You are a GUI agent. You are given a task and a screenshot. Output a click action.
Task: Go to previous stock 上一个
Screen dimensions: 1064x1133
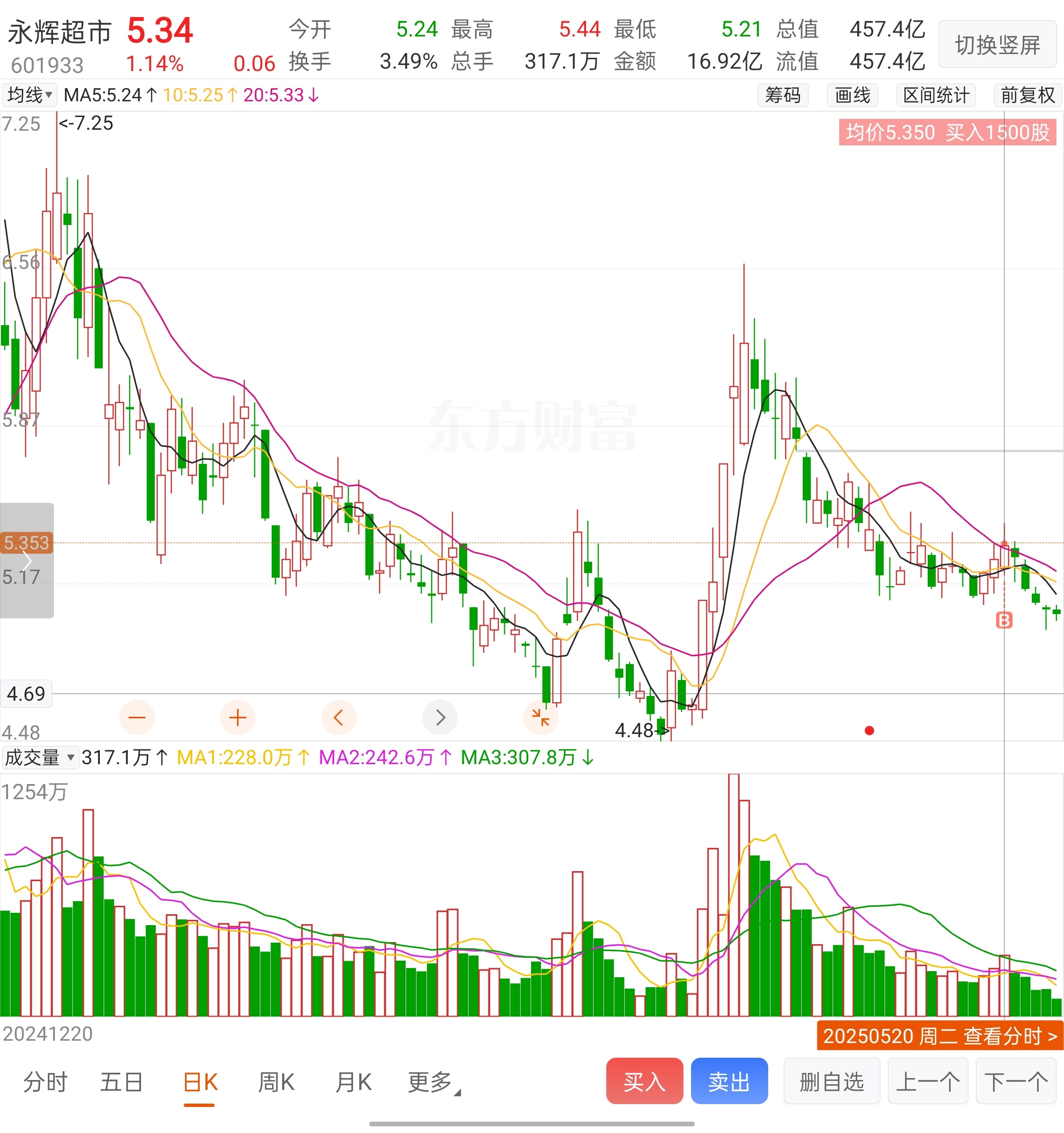pyautogui.click(x=928, y=1081)
